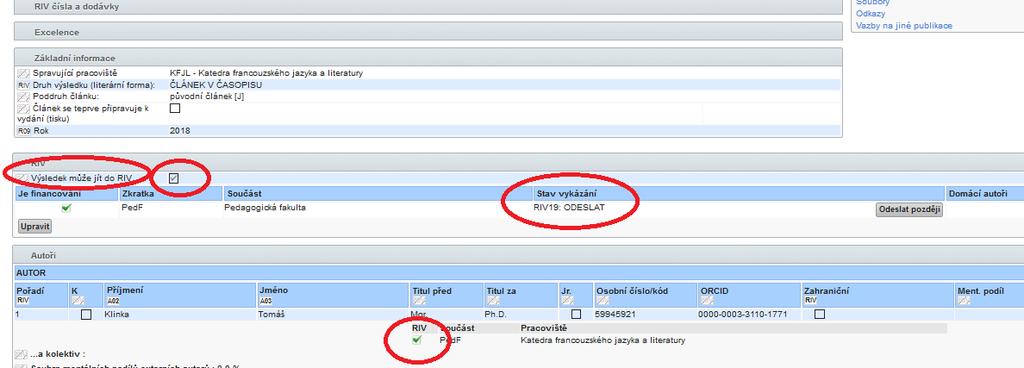Screen dimensions: 1024x368
Task: Toggle the Jr. checkbox for author Klinka
Action: pyautogui.click(x=575, y=314)
